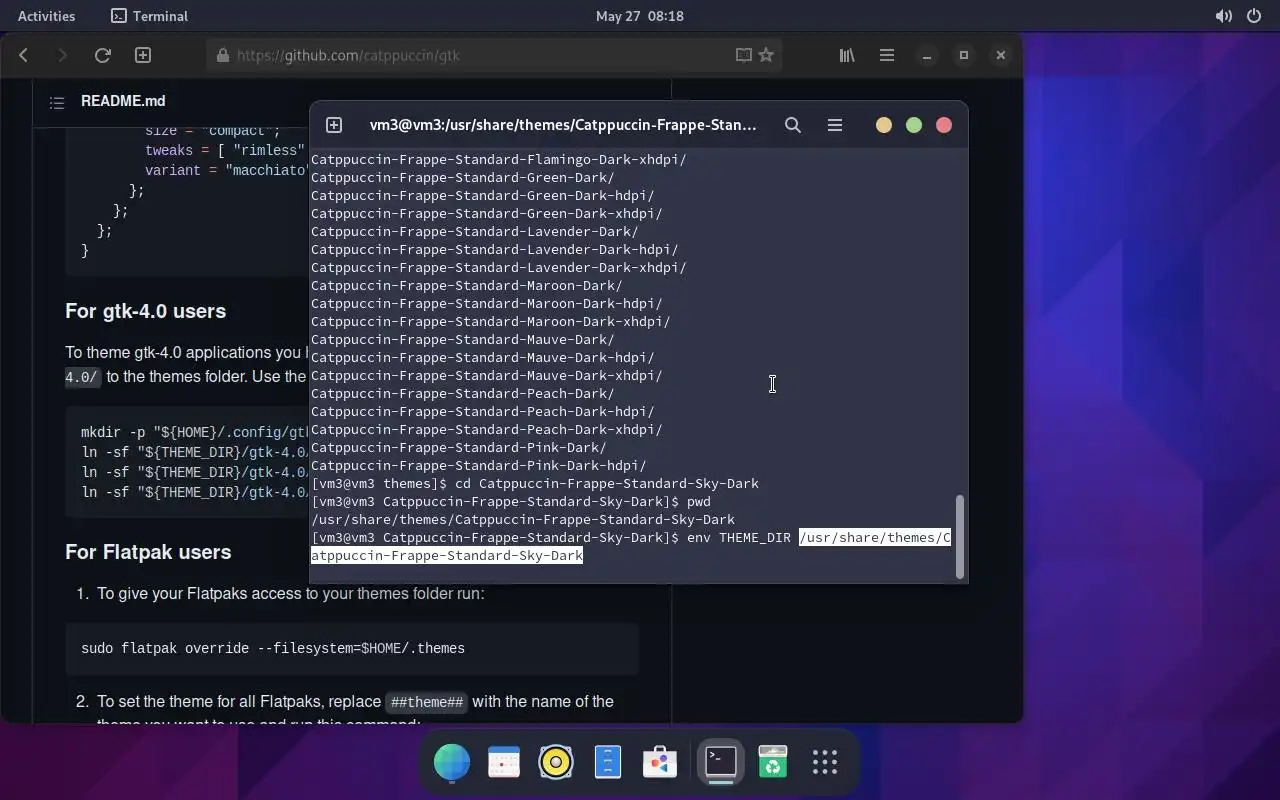Screen dimensions: 1280x800
Task: Open the browser library icon
Action: pyautogui.click(x=847, y=56)
